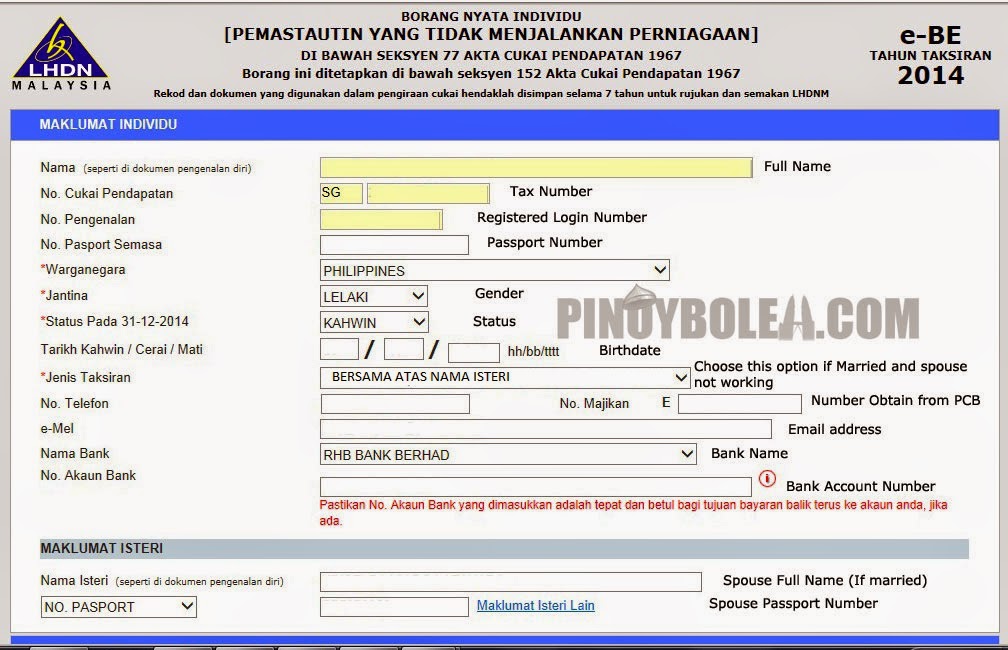Click the "*Jenis Taksiran" label
The image size is (1008, 650).
click(x=86, y=377)
